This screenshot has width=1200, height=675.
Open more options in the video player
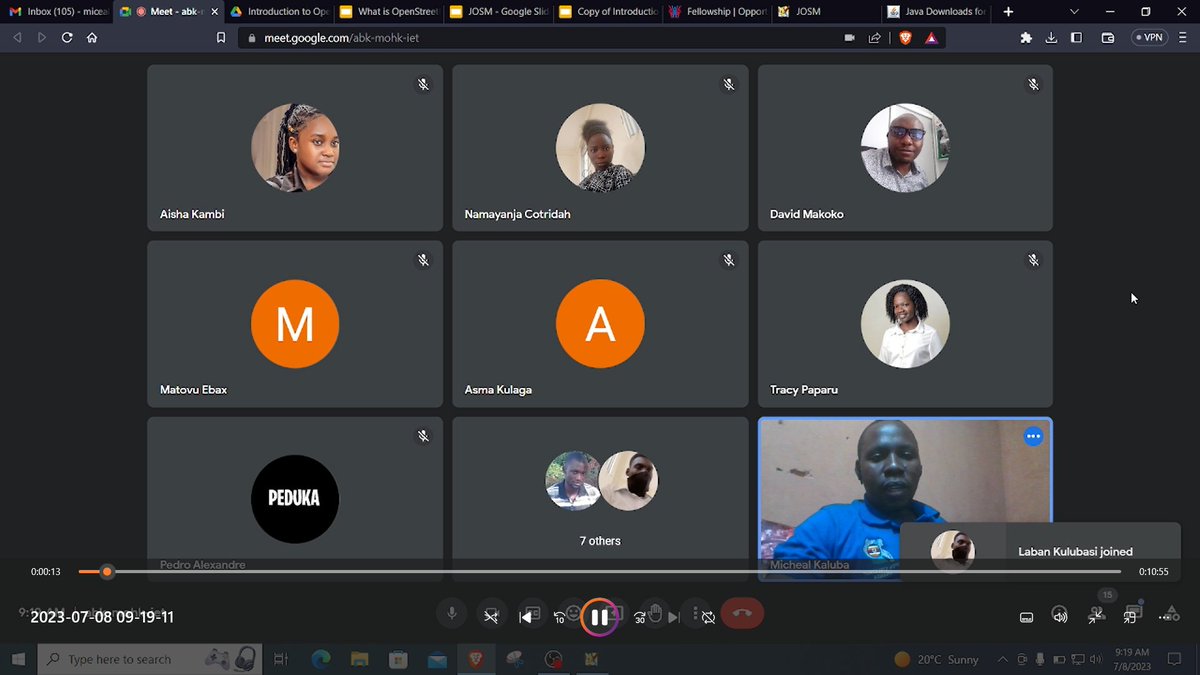tap(1163, 617)
